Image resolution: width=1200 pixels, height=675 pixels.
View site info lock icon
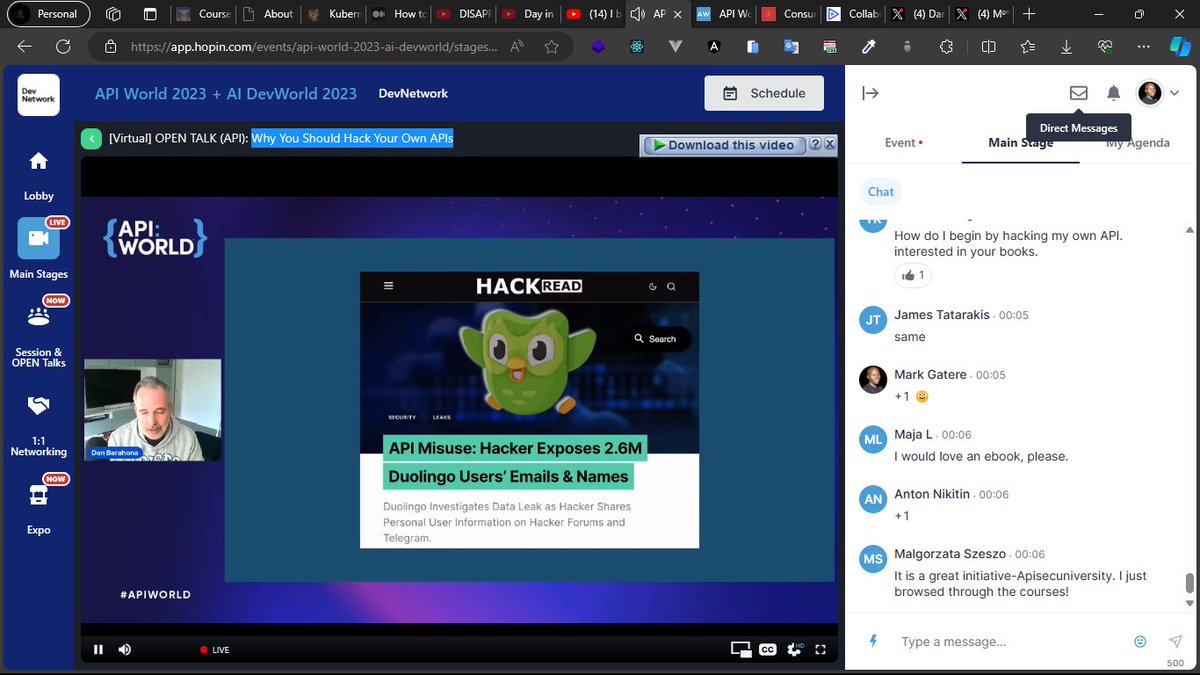[x=111, y=46]
